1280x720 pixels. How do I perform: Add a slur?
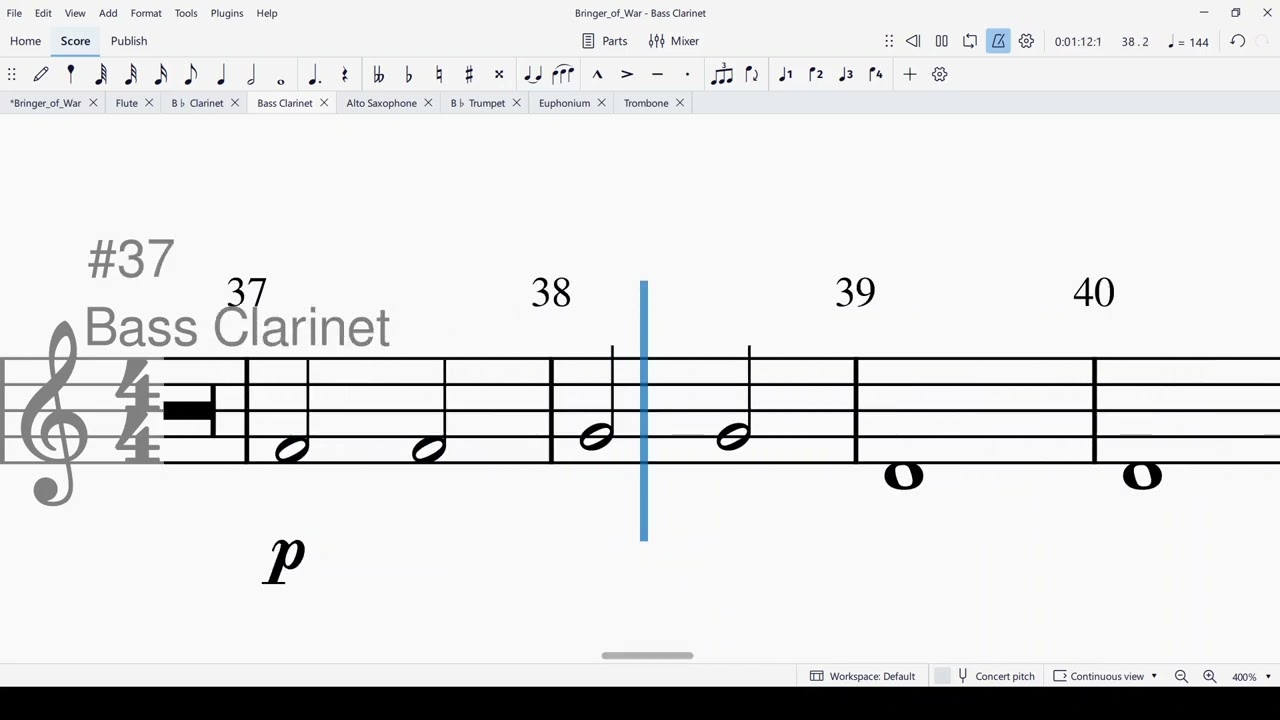[563, 74]
